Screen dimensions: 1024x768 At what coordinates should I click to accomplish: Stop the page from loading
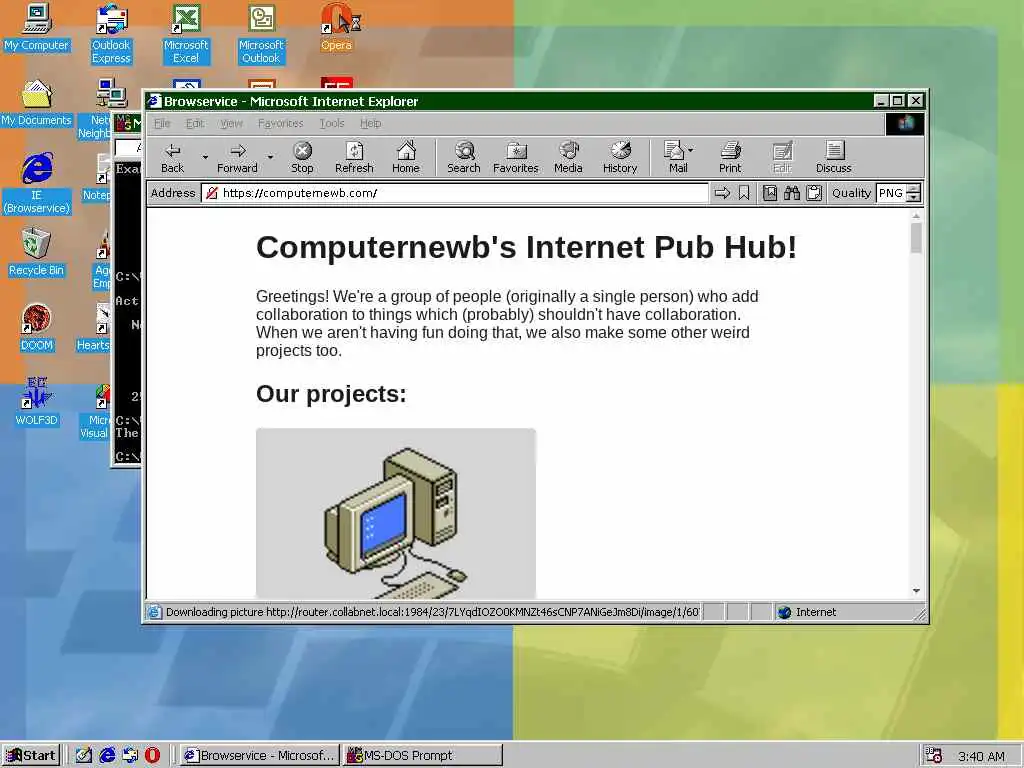[302, 158]
